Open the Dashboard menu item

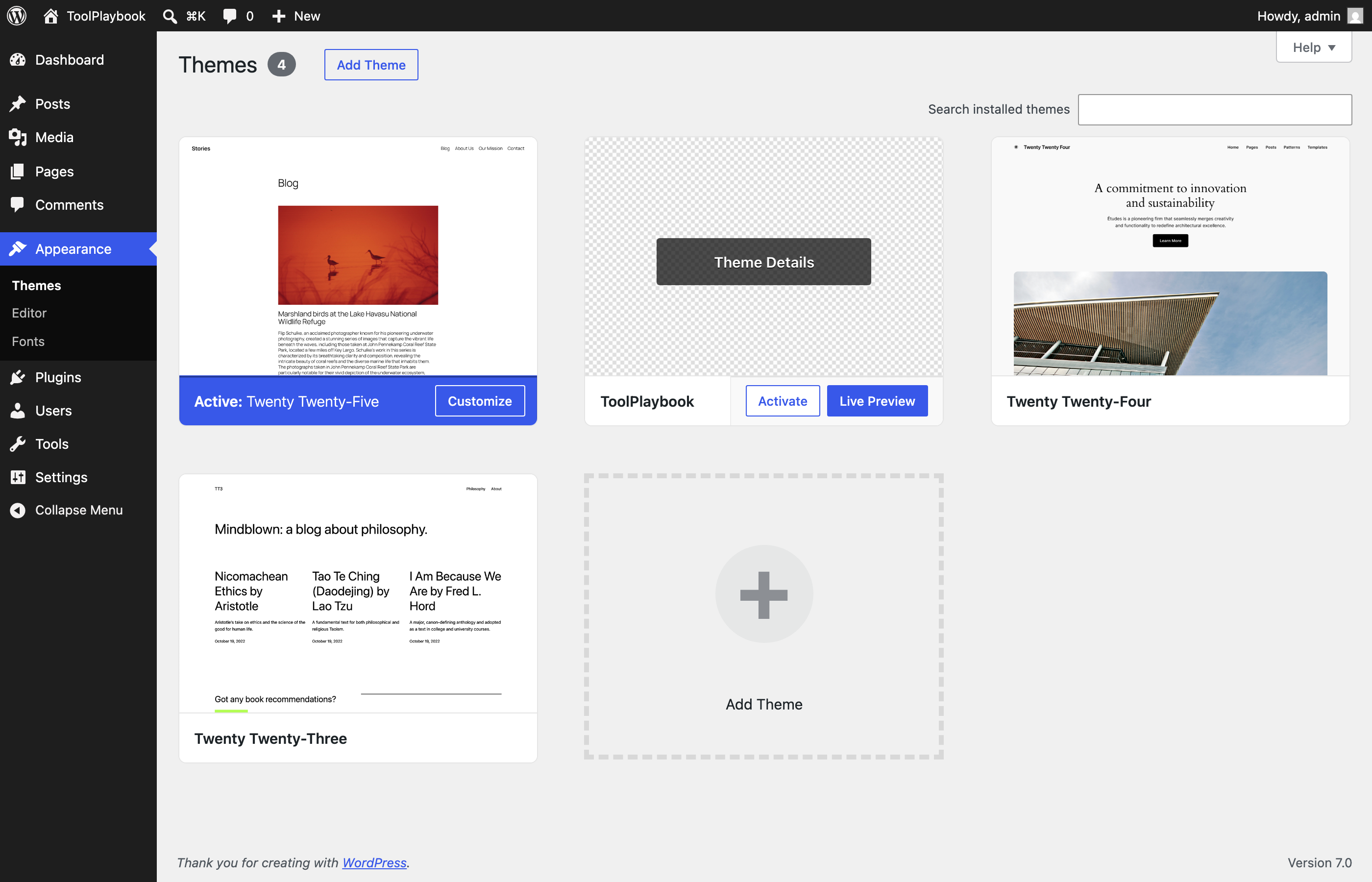(x=69, y=60)
